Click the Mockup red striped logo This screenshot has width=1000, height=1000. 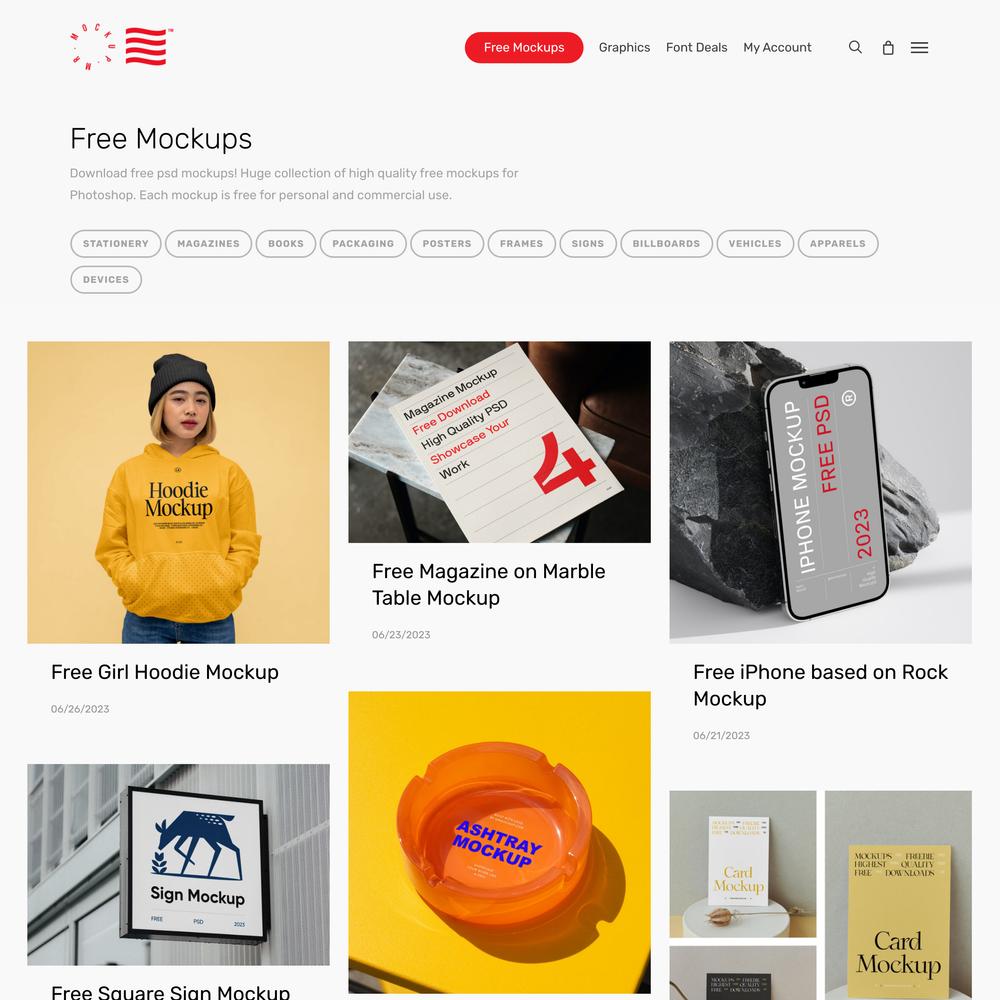121,47
